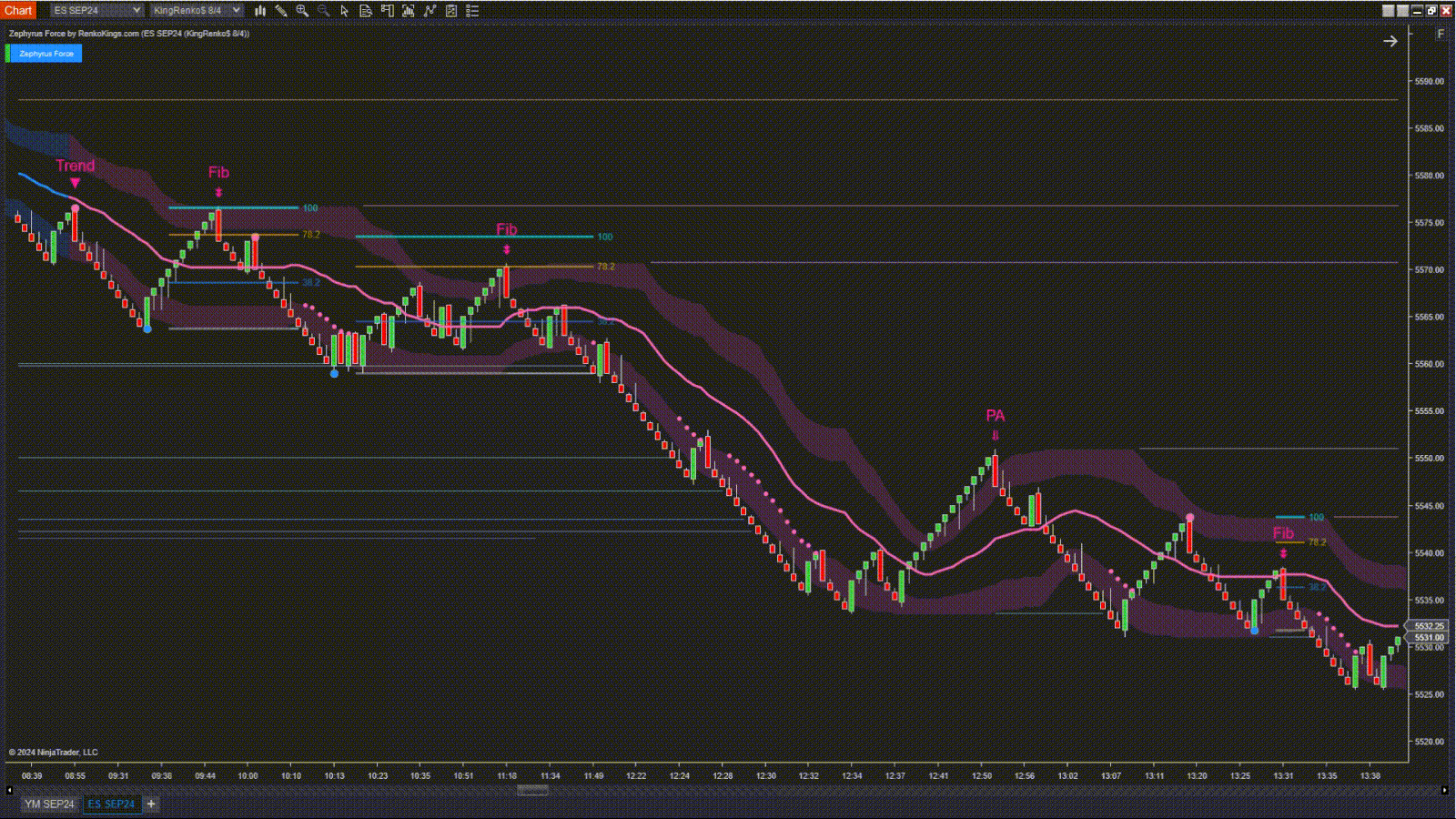
Task: Open the ES SEP24 instrument dropdown
Action: pyautogui.click(x=96, y=11)
